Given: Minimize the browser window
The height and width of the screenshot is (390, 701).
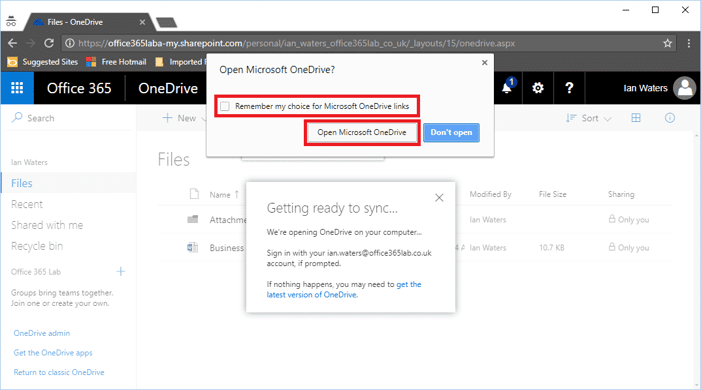Looking at the screenshot, I should pos(626,10).
